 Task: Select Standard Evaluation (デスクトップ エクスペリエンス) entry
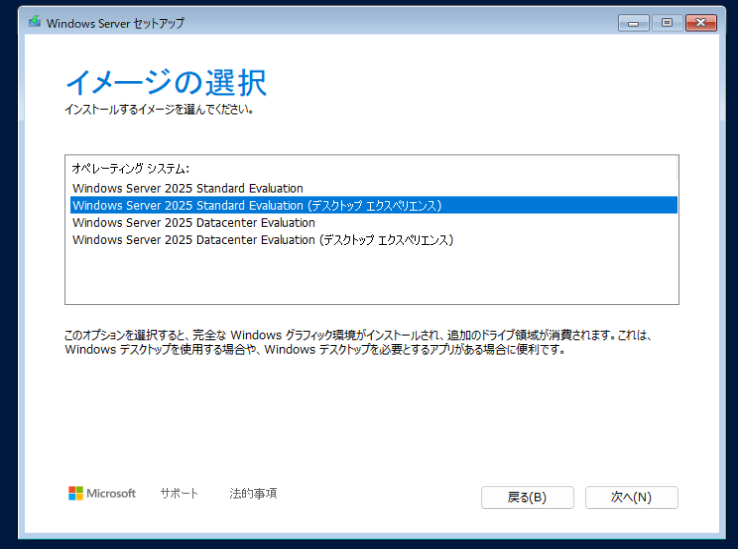coord(257,205)
